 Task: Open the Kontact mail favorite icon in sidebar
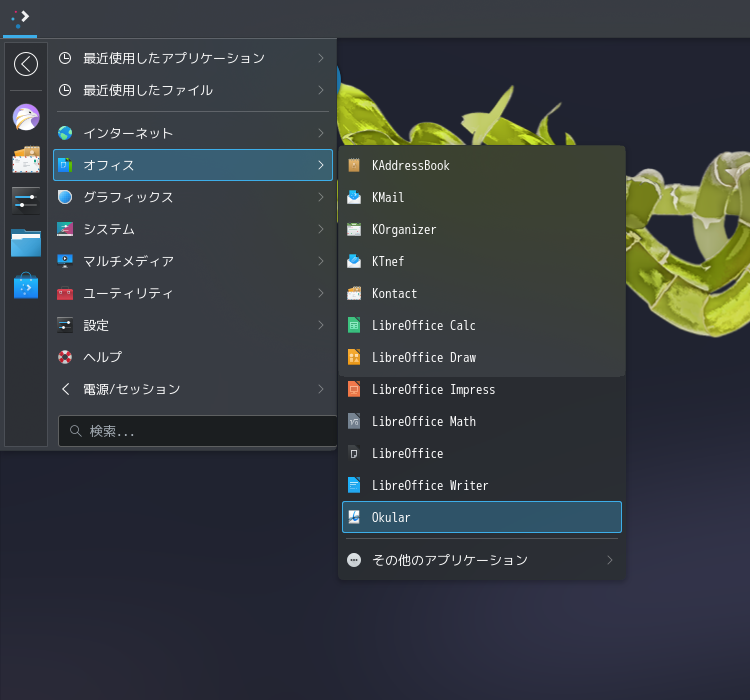pos(26,159)
